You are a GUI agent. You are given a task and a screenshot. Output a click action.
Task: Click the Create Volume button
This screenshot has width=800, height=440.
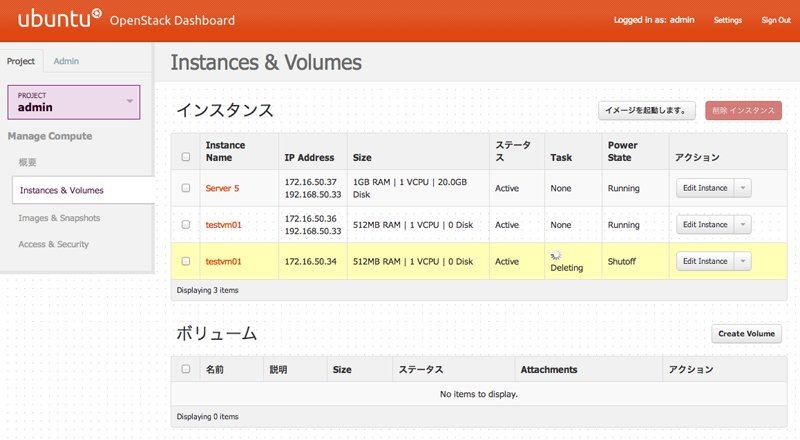point(746,334)
